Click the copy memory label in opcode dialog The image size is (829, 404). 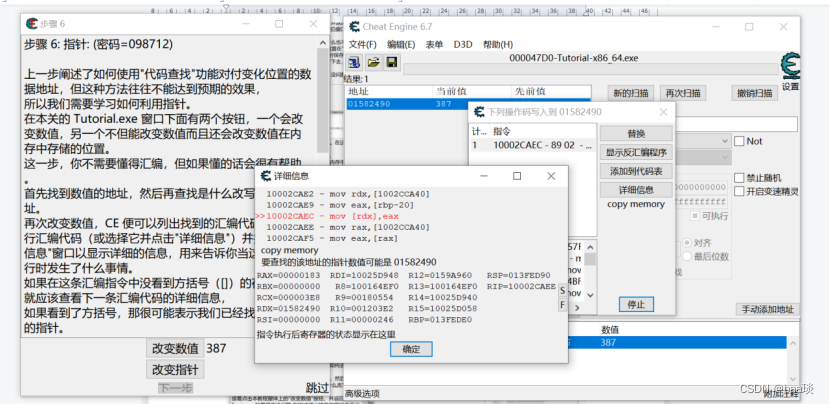click(636, 204)
